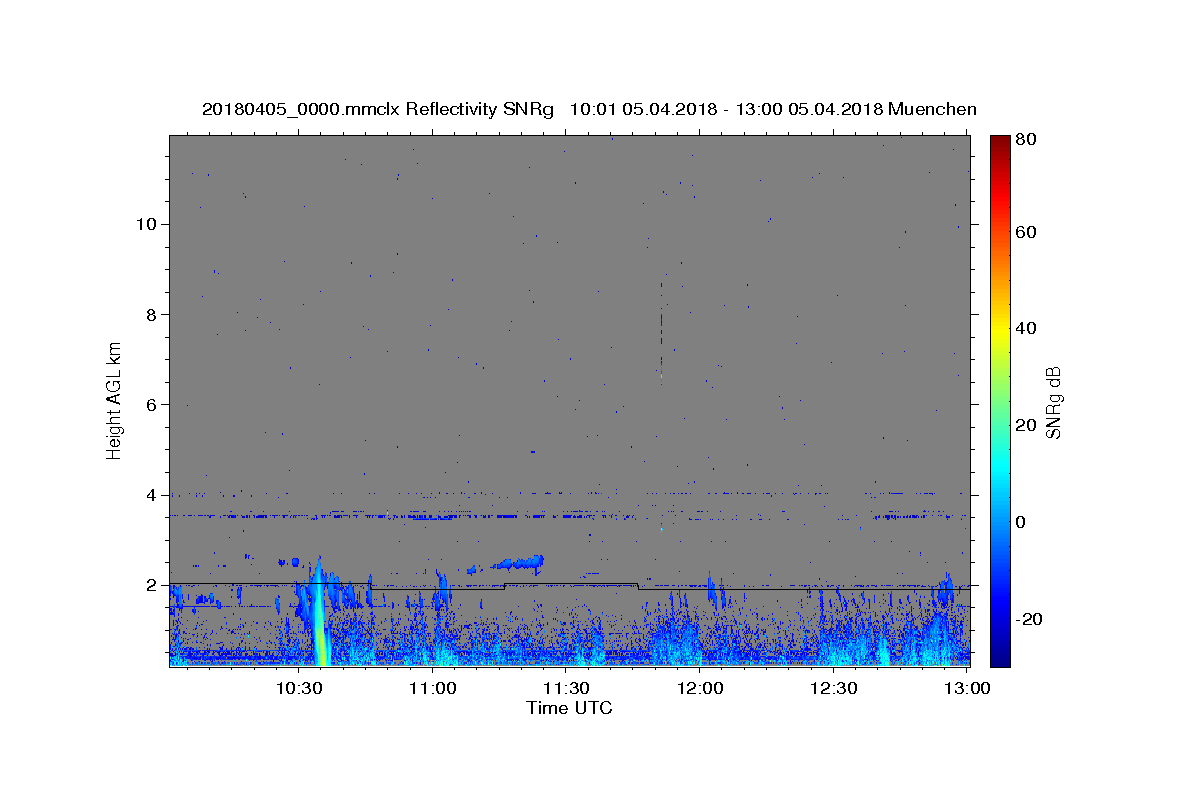The height and width of the screenshot is (800, 1200).
Task: Click the 12:00 time tick label
Action: point(700,688)
